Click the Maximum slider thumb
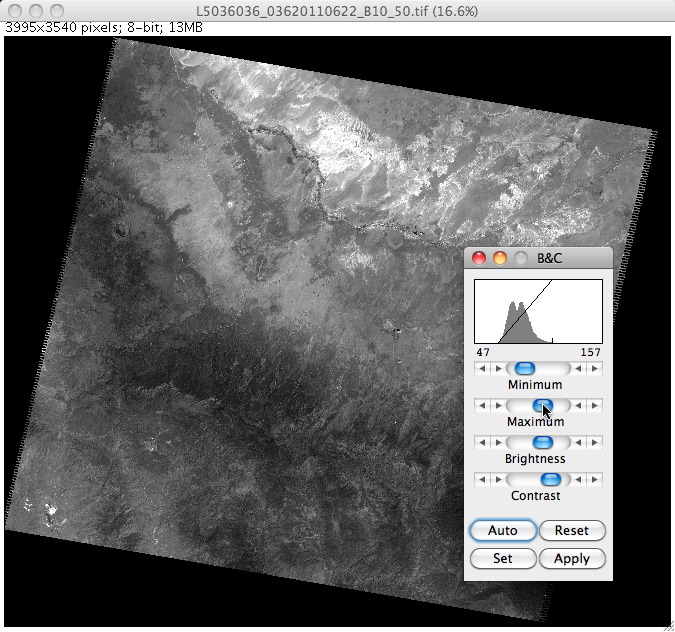Screen dimensions: 675x632 click(542, 405)
